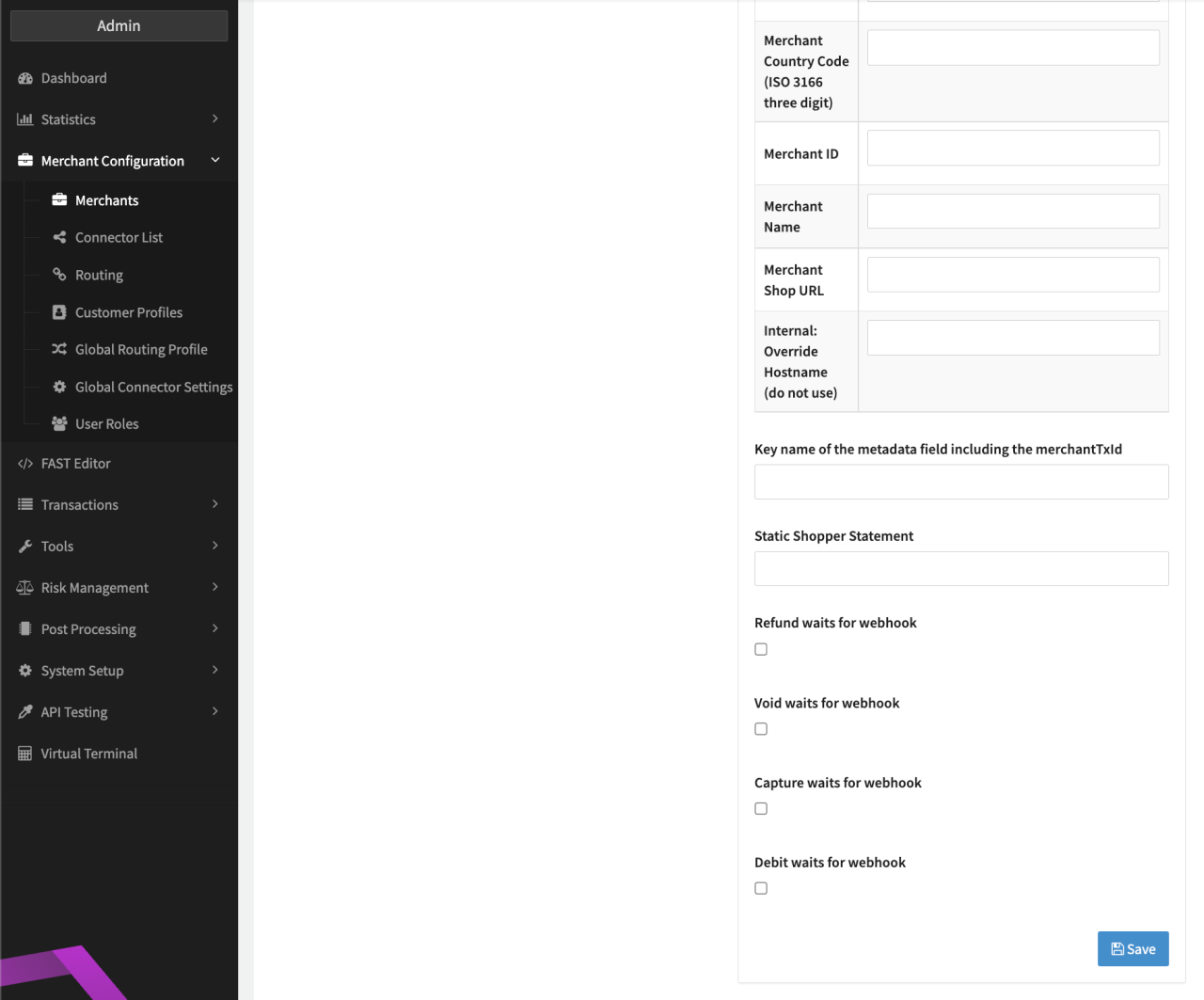Image resolution: width=1204 pixels, height=1000 pixels.
Task: Expand the Statistics menu chevron
Action: coord(215,119)
